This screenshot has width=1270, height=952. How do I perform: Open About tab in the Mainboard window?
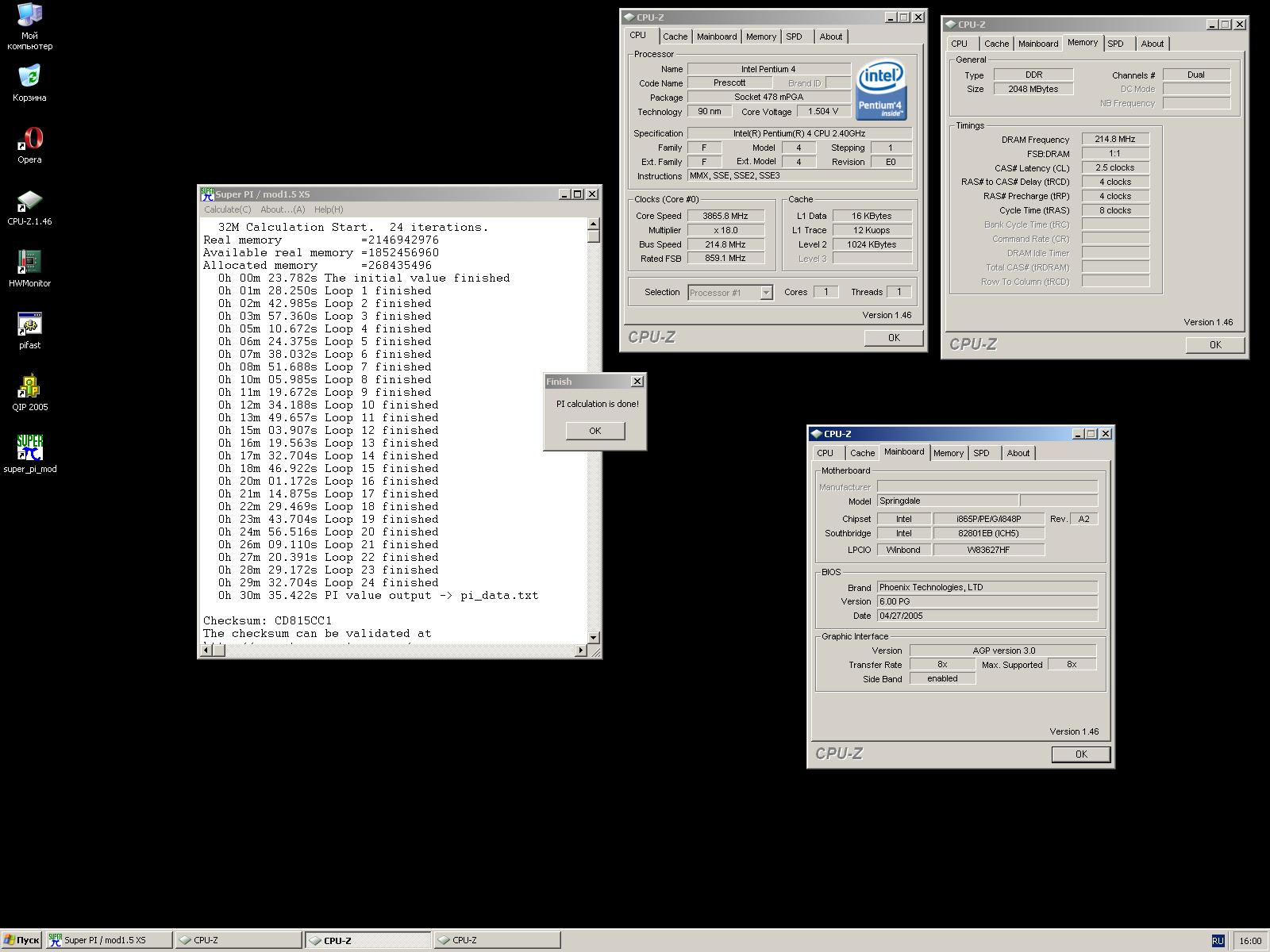pos(1018,453)
